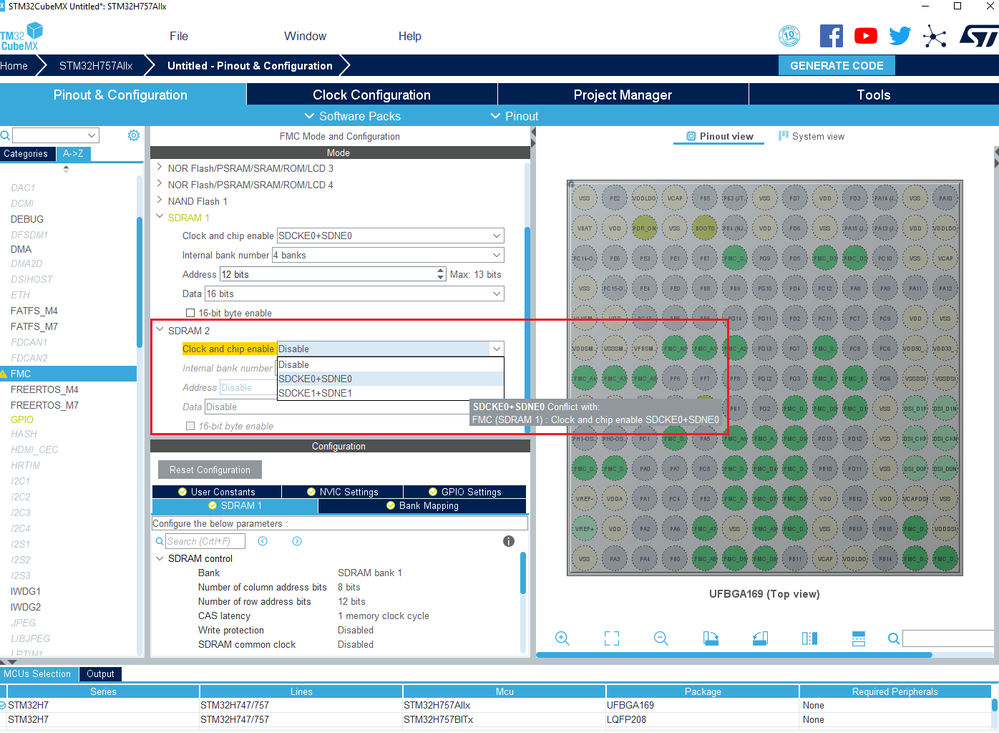This screenshot has width=999, height=733.
Task: Switch to the Clock Configuration tab
Action: (371, 94)
